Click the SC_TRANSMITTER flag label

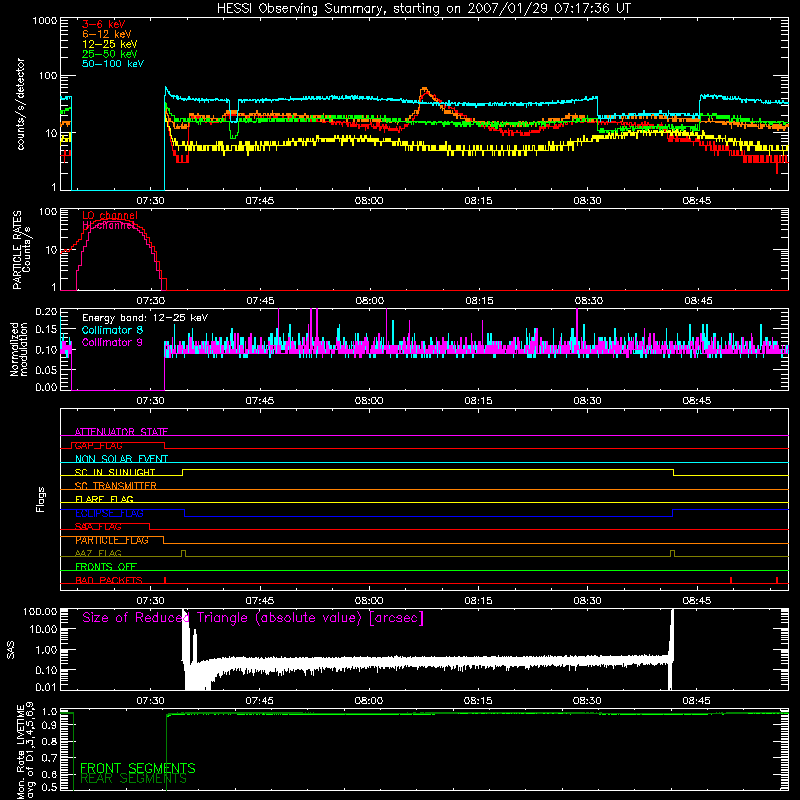[x=116, y=486]
